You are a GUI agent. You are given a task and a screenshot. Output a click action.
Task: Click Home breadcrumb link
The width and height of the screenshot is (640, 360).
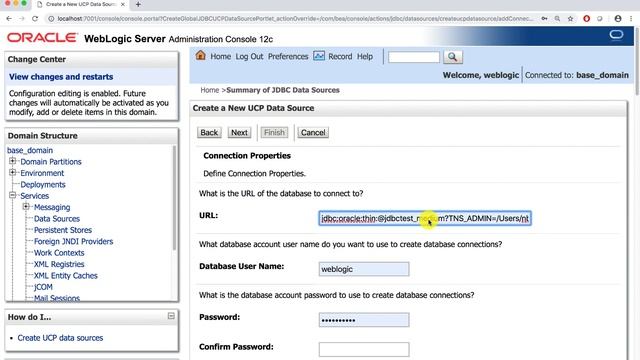pyautogui.click(x=209, y=90)
